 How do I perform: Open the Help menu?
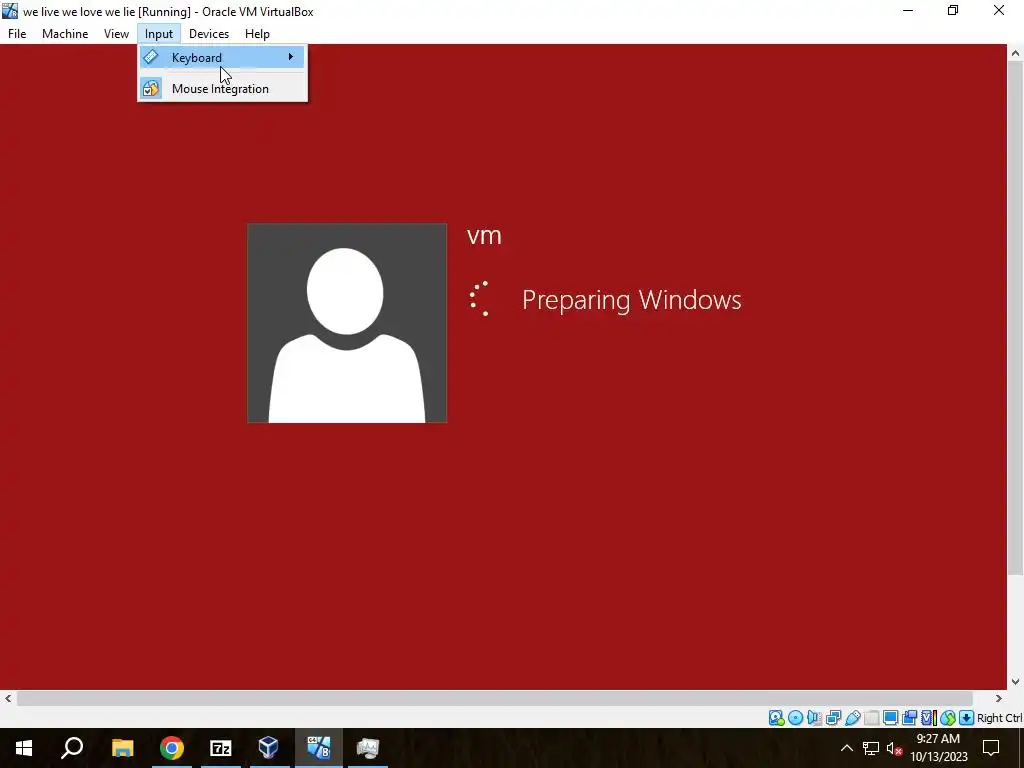coord(257,34)
